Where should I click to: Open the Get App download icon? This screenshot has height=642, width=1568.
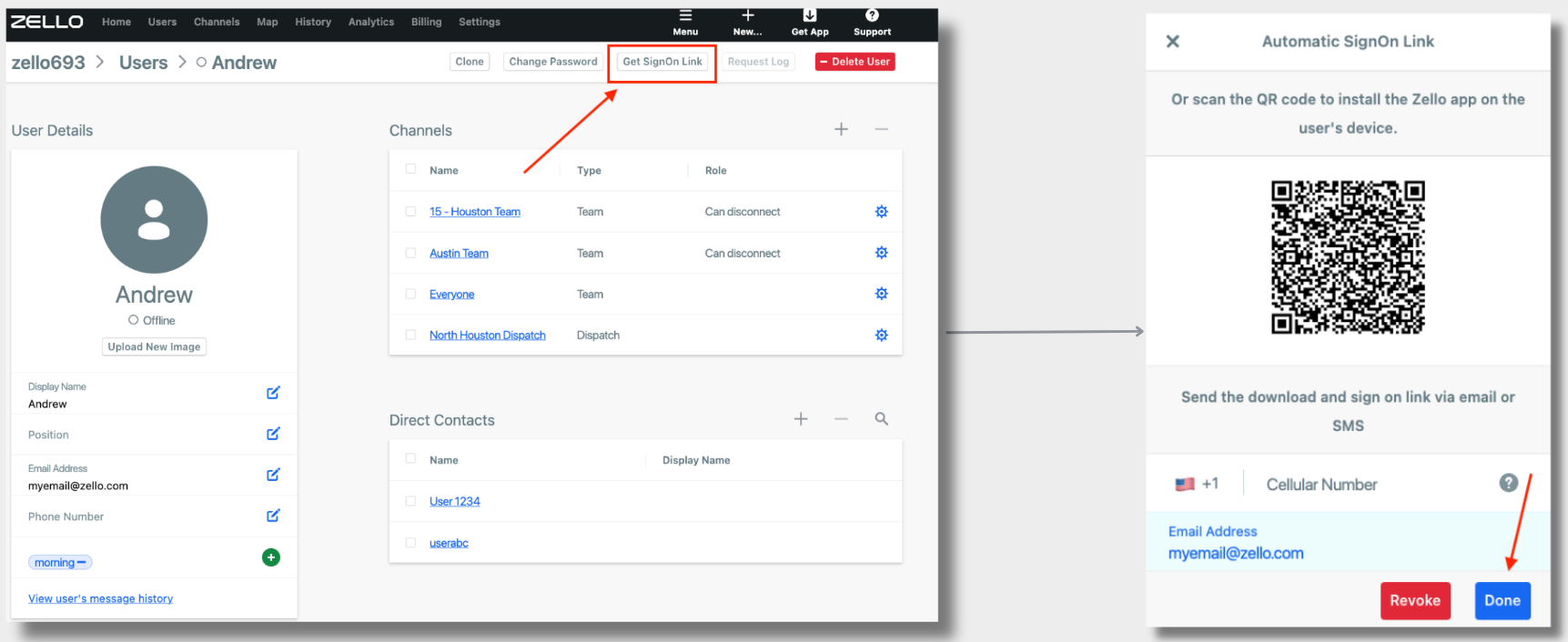[x=810, y=15]
